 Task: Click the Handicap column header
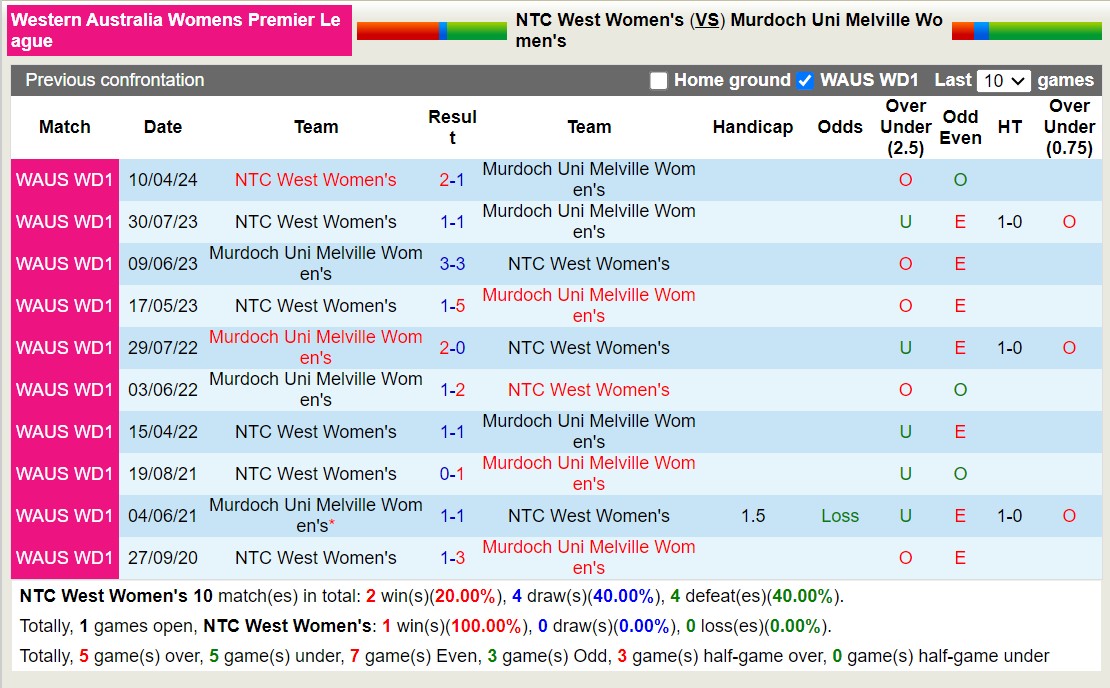tap(752, 127)
